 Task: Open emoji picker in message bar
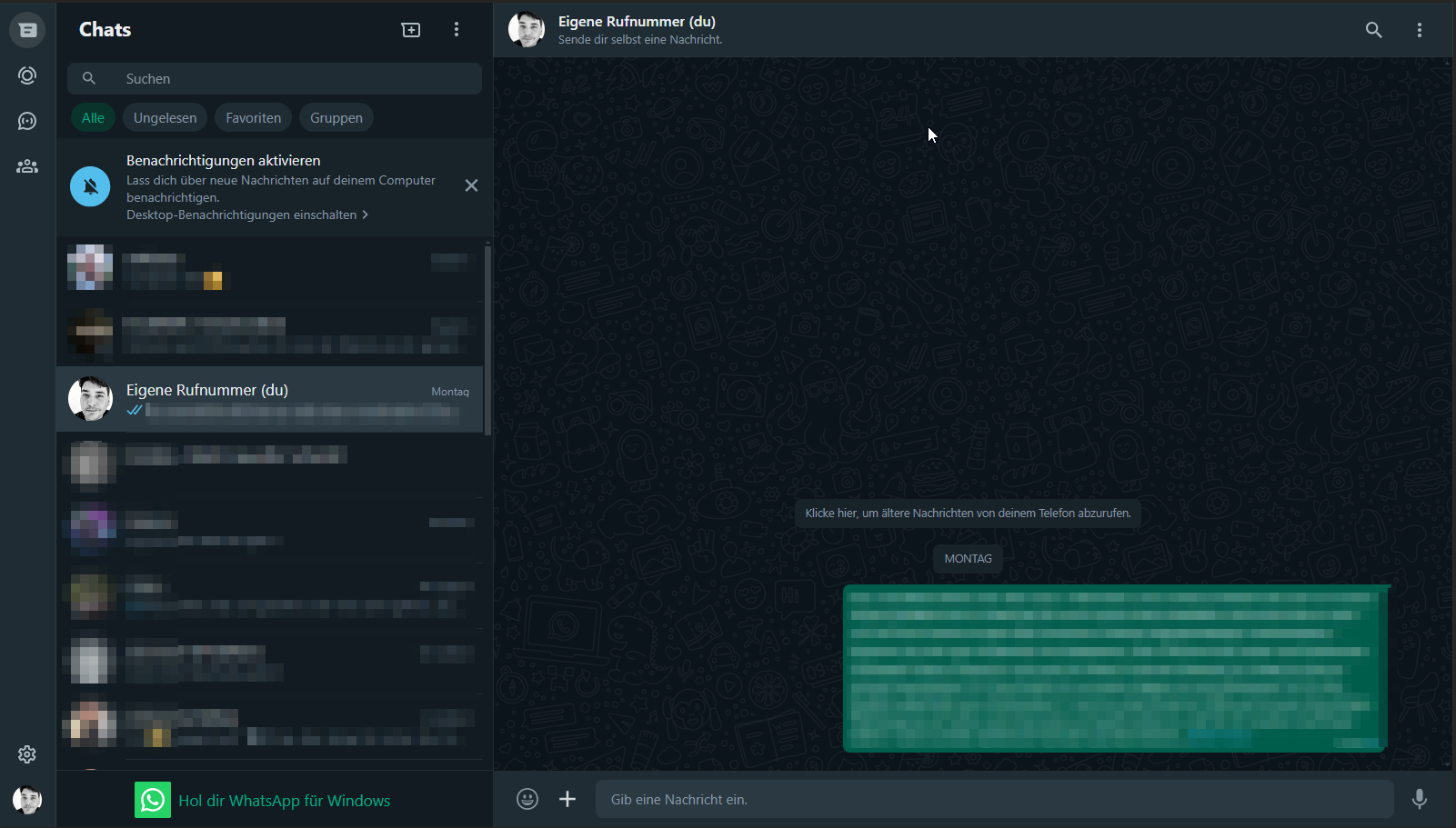click(x=527, y=799)
